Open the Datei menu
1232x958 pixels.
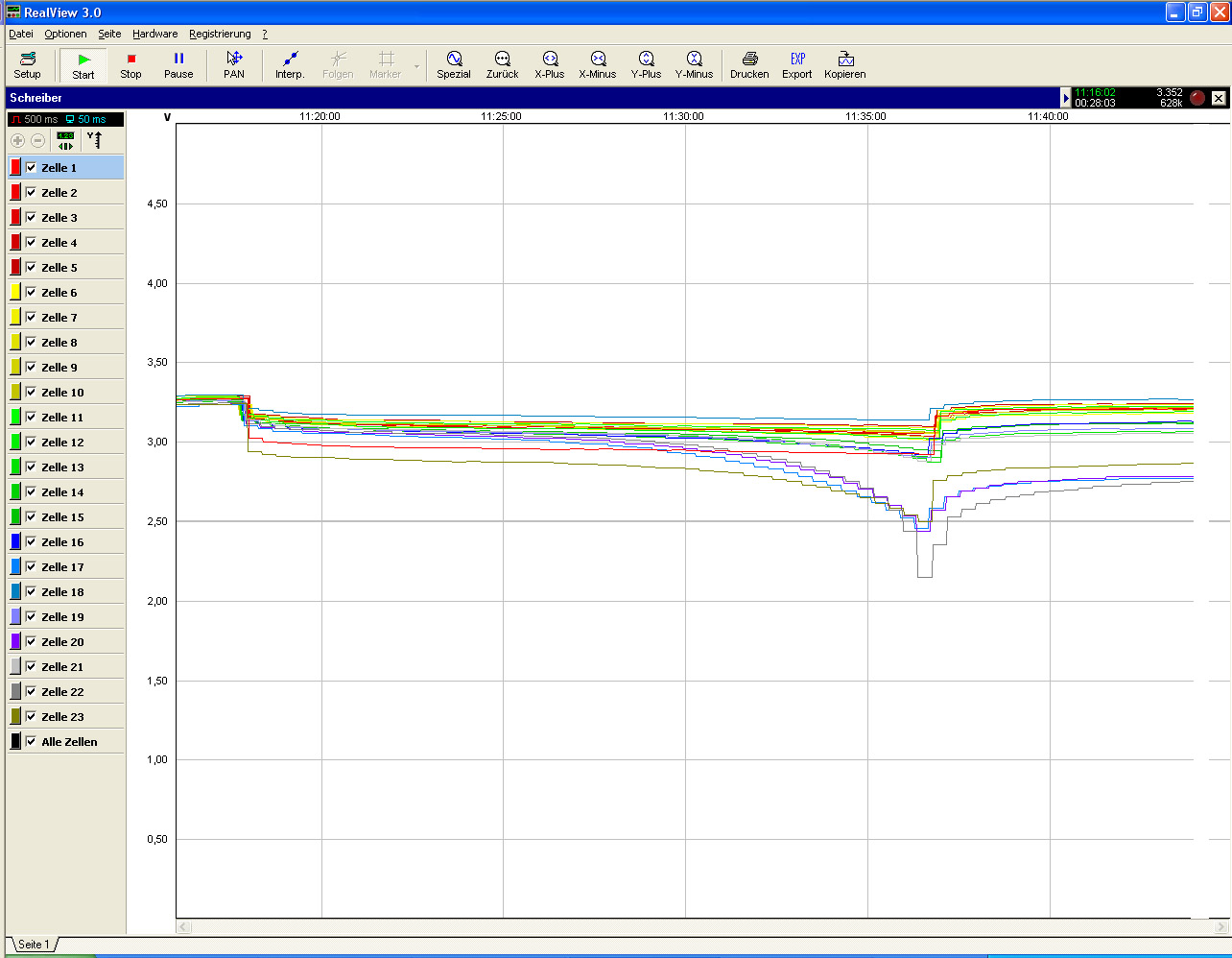20,34
